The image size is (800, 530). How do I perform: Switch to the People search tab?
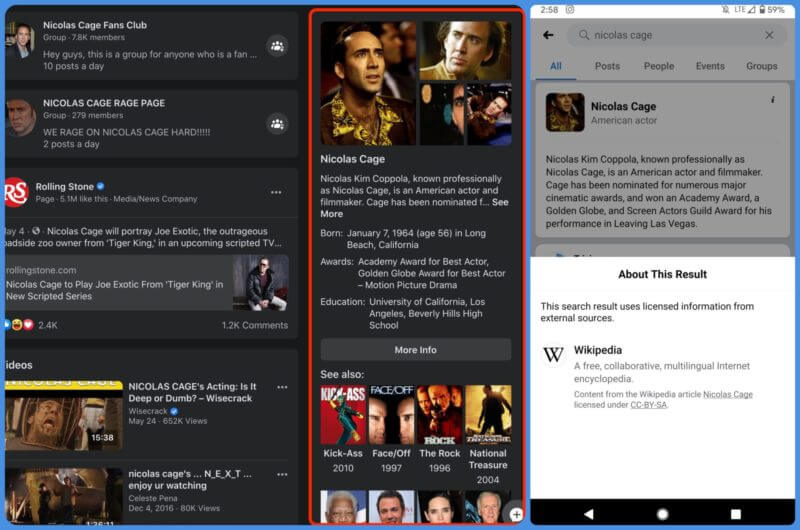(659, 66)
